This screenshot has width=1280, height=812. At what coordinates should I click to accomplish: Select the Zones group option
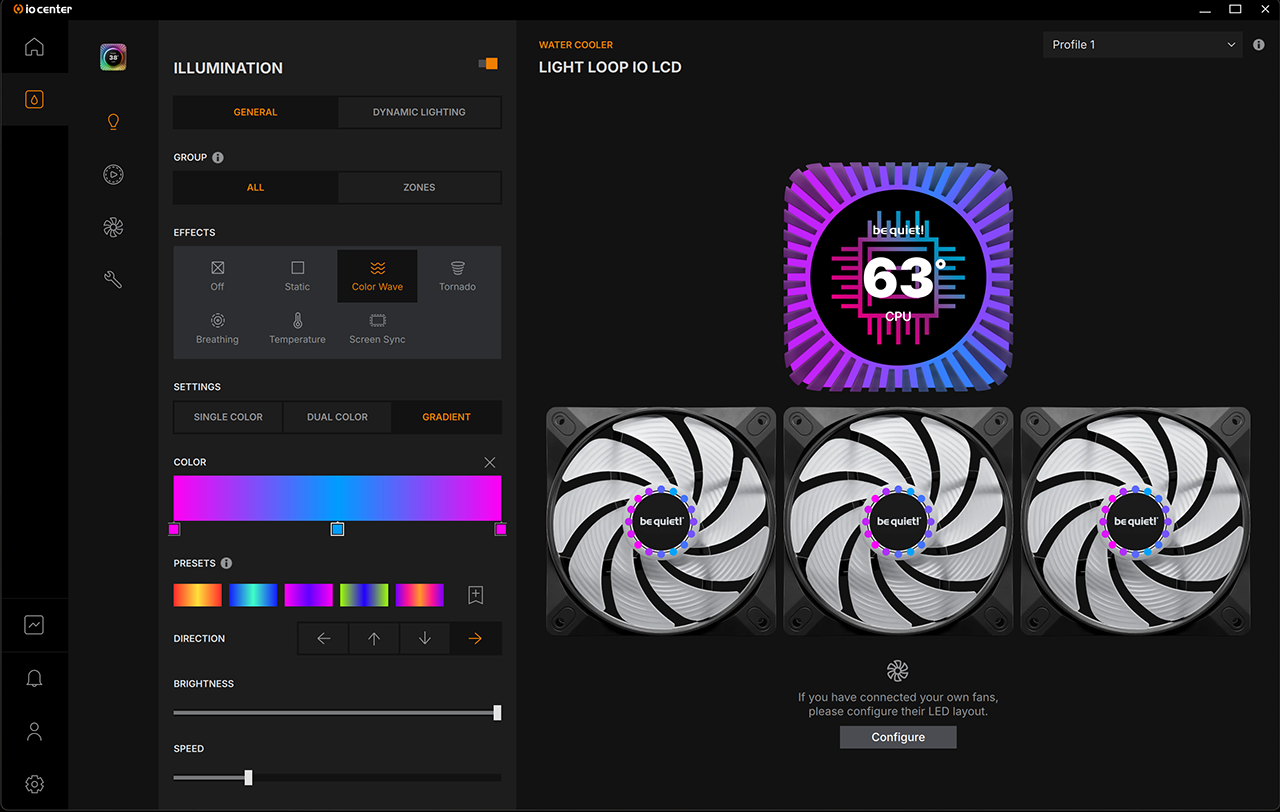(419, 187)
